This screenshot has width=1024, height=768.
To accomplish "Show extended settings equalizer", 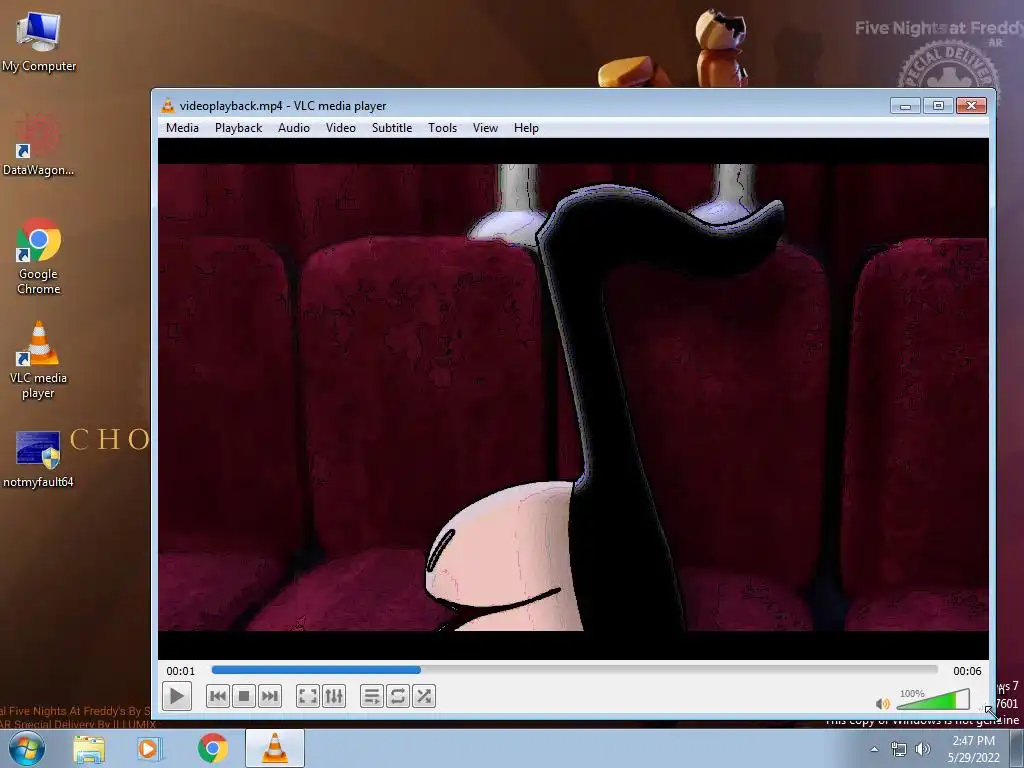I will click(x=334, y=696).
